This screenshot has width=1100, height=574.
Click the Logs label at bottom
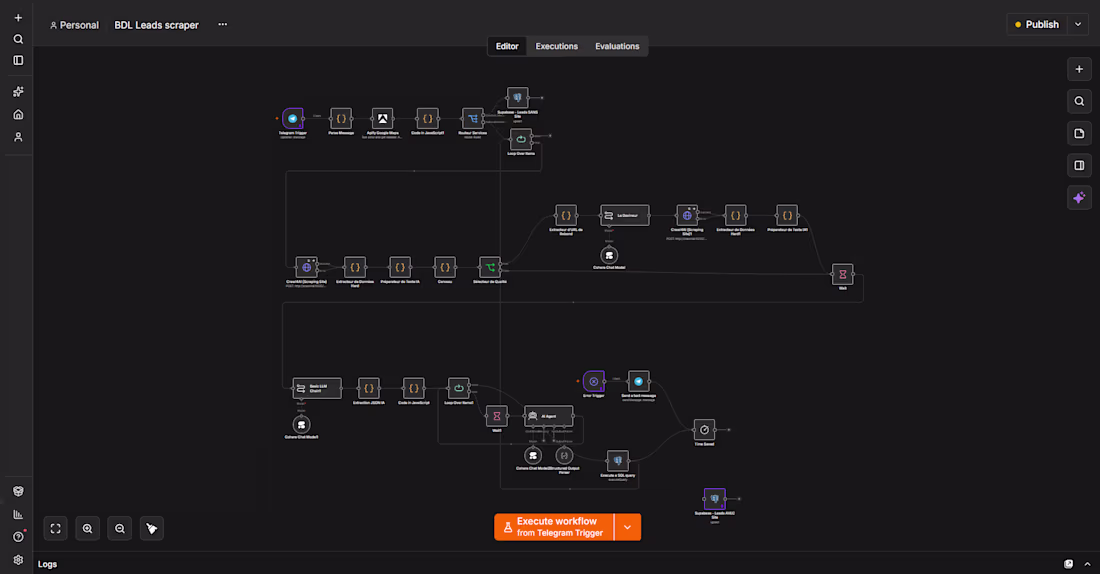[x=48, y=564]
